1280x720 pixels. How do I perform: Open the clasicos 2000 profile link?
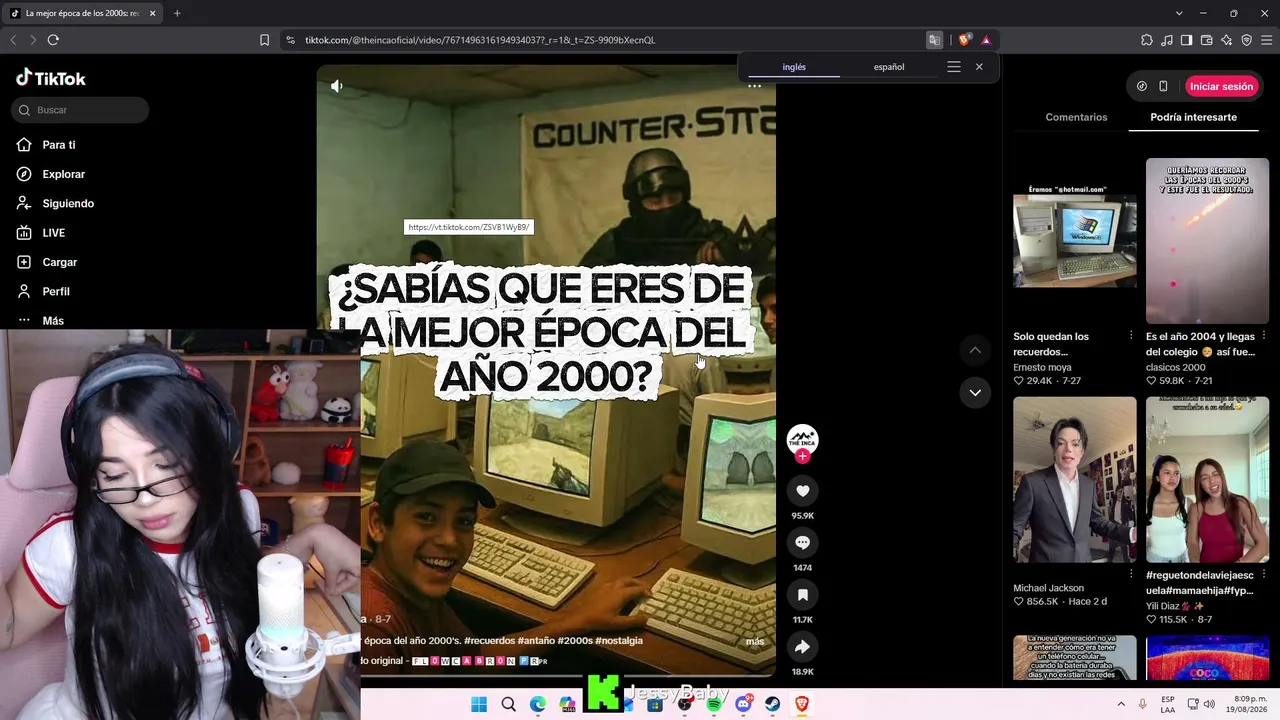[x=1176, y=367]
